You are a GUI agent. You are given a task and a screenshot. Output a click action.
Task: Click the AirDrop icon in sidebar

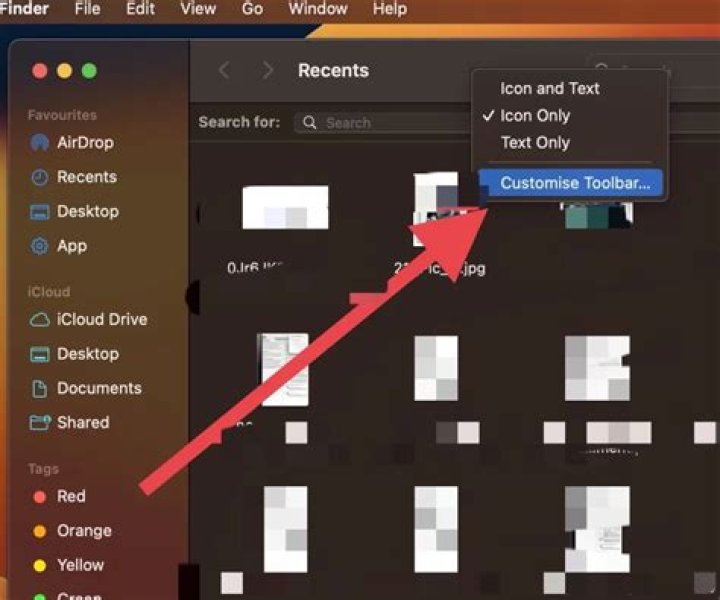pyautogui.click(x=39, y=143)
